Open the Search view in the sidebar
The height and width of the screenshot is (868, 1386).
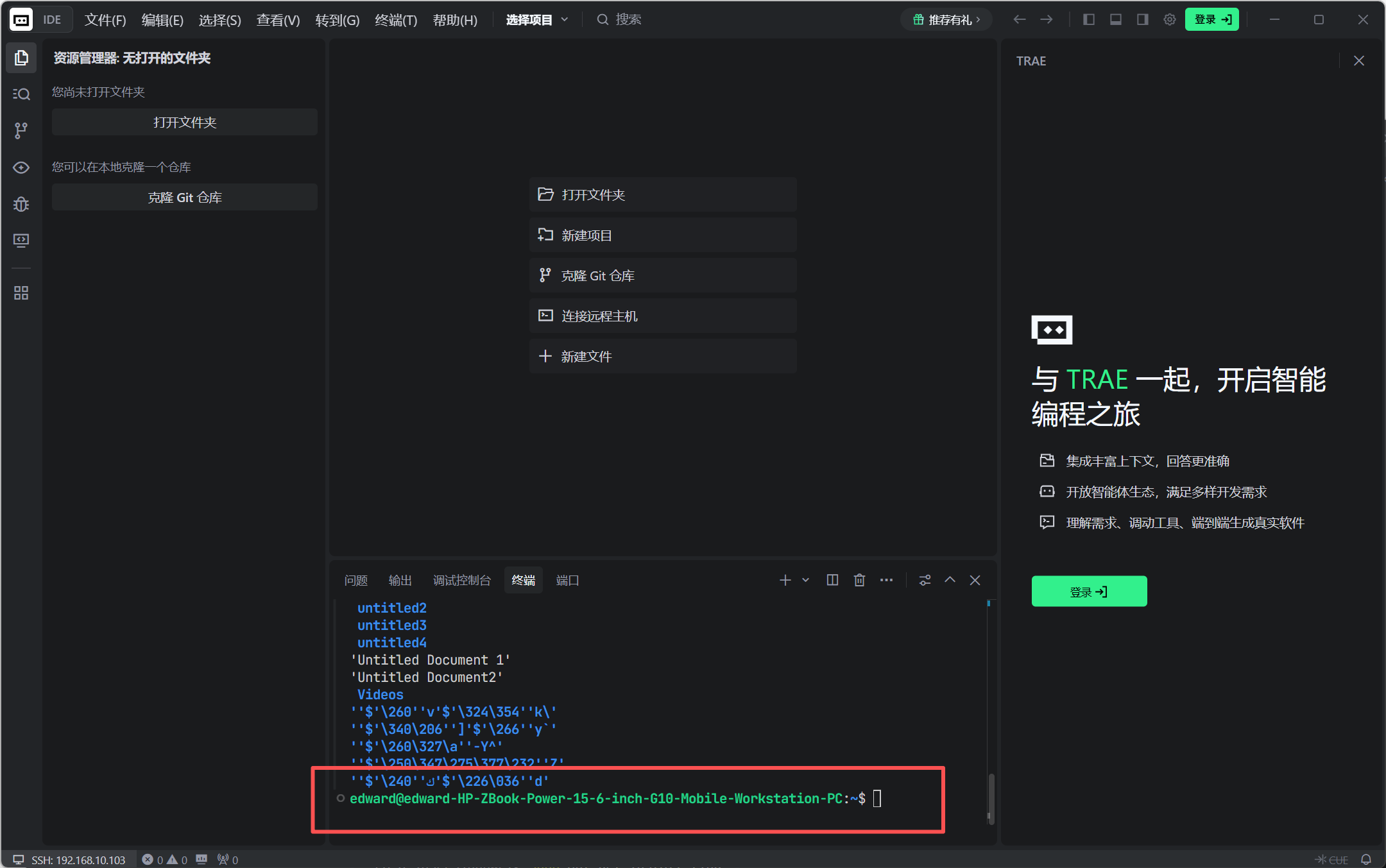(x=21, y=94)
